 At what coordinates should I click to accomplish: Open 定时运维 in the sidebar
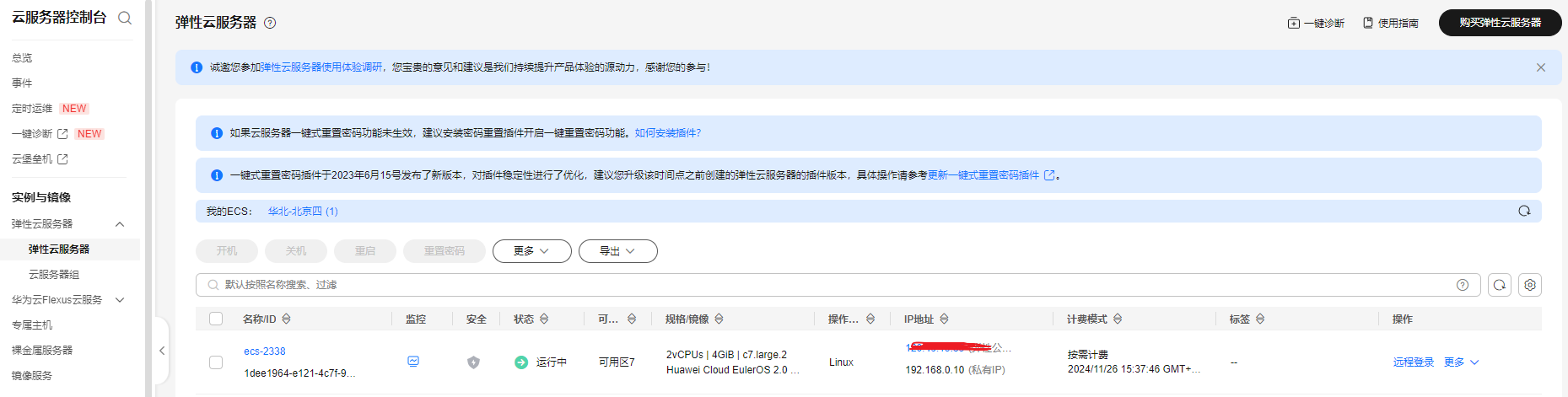(32, 109)
